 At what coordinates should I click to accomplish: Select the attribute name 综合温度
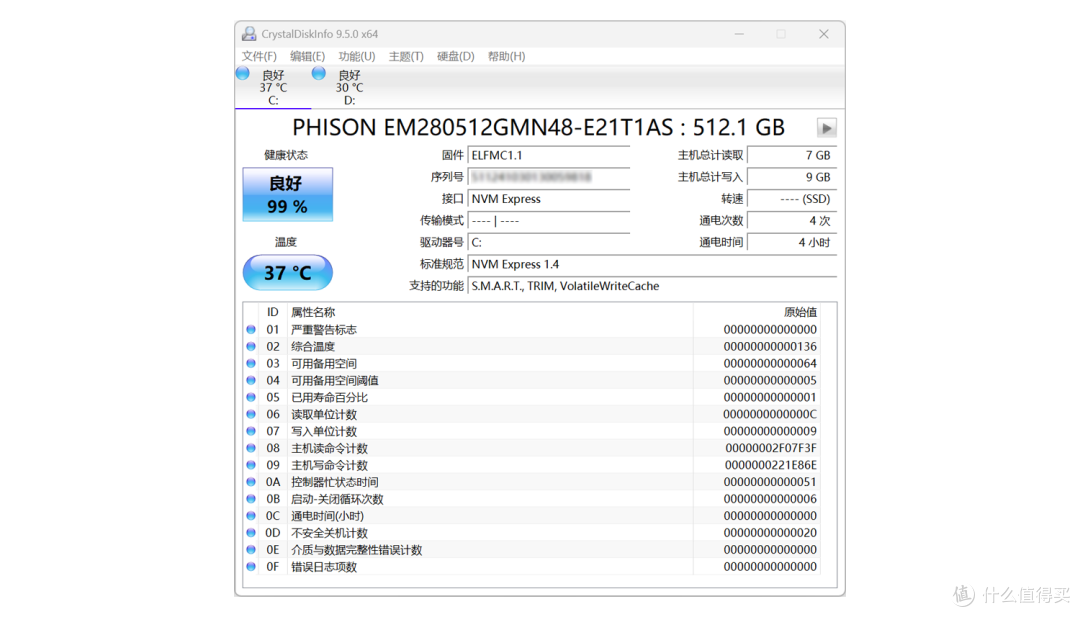[313, 346]
